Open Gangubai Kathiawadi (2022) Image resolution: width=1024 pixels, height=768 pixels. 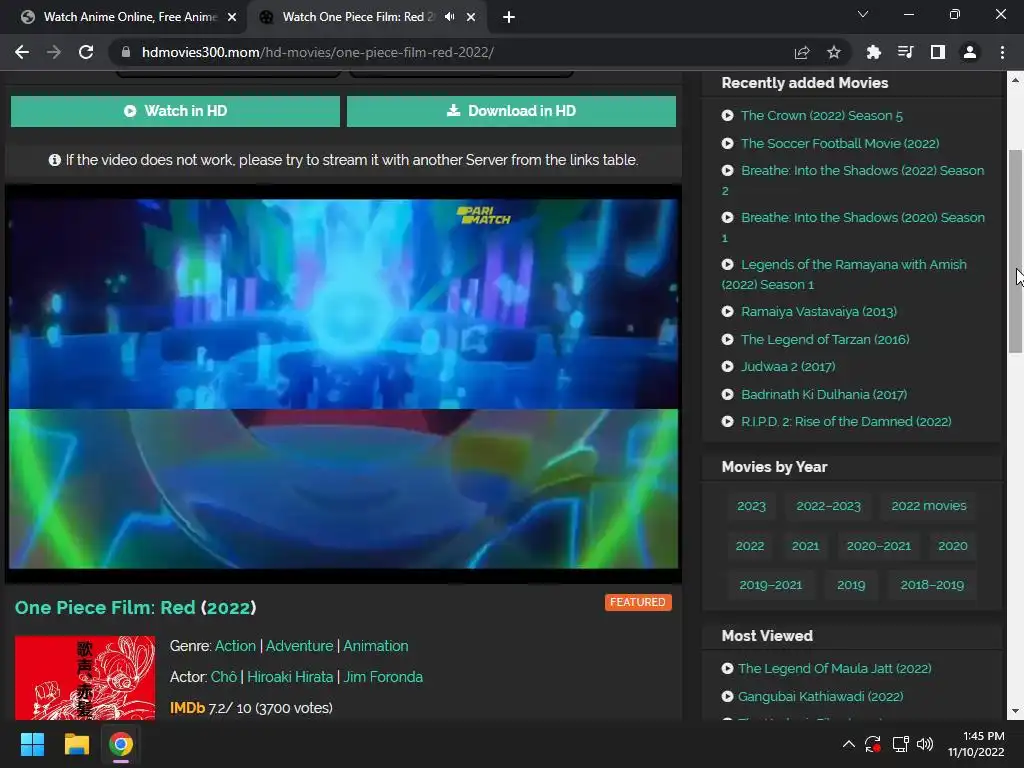(820, 697)
